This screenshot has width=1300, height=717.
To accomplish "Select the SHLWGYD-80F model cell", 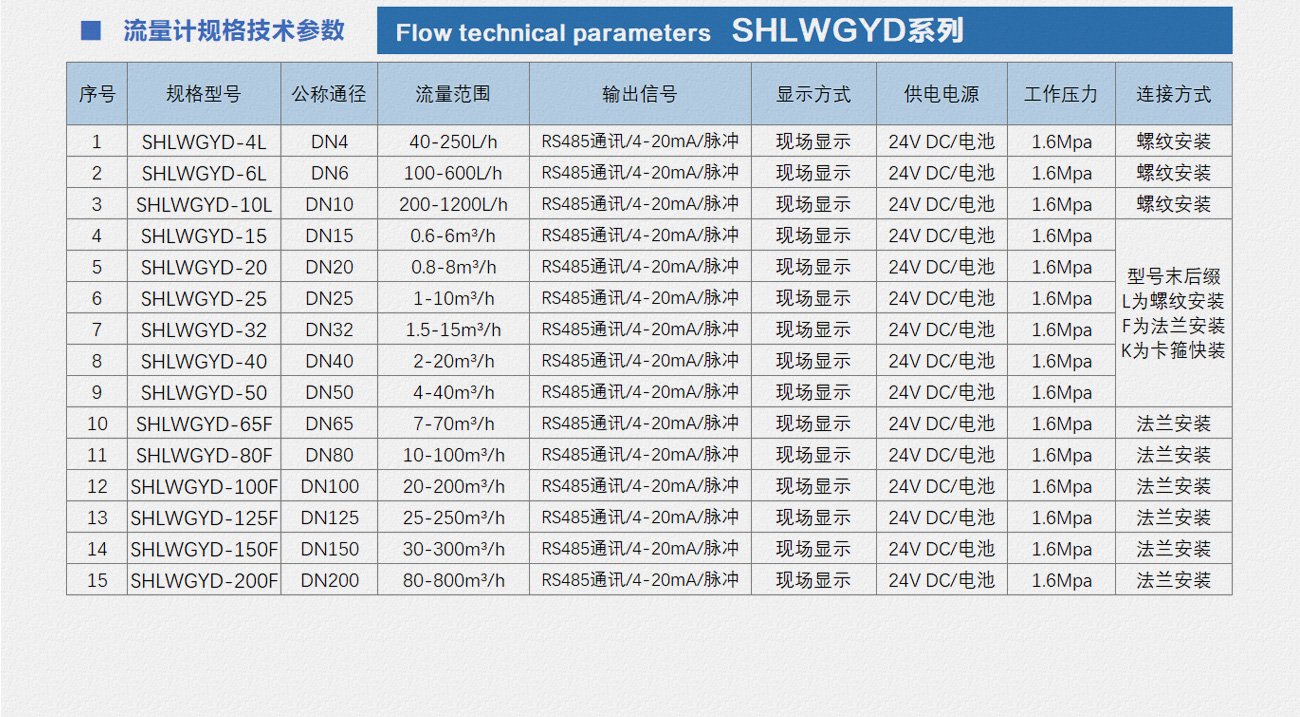I will [204, 455].
